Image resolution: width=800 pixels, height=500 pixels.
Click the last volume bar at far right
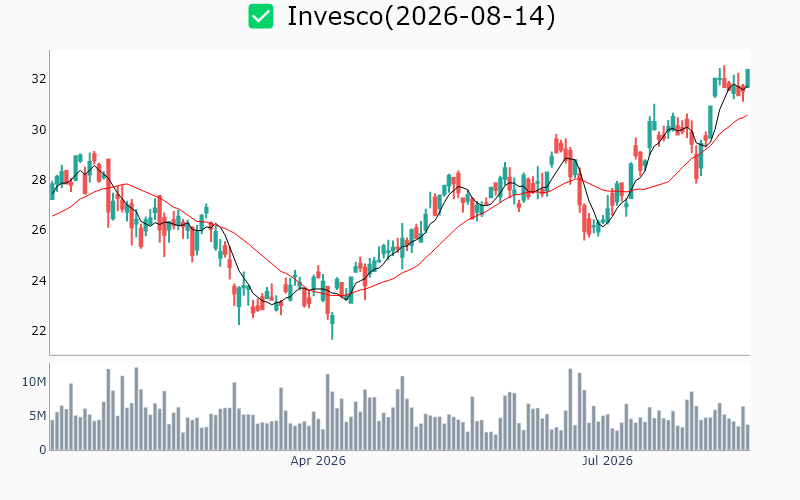748,437
